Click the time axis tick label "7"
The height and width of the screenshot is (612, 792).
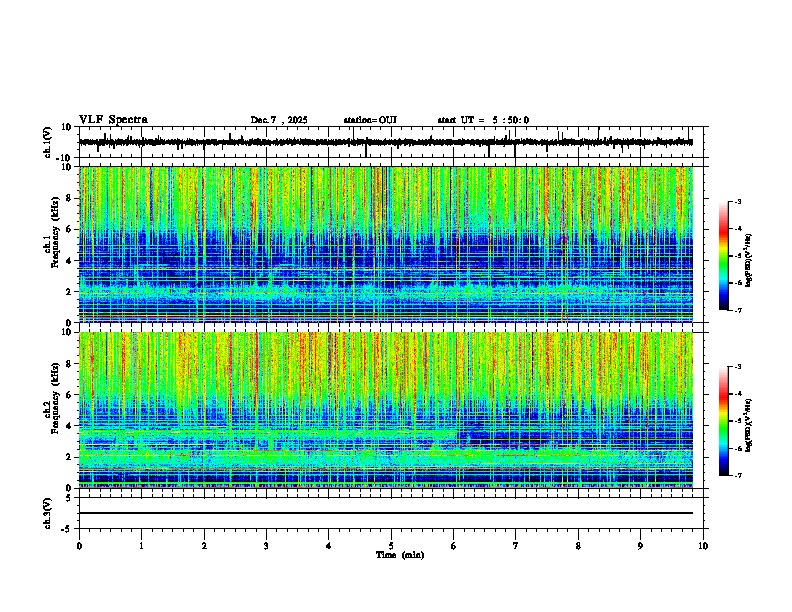coord(516,546)
